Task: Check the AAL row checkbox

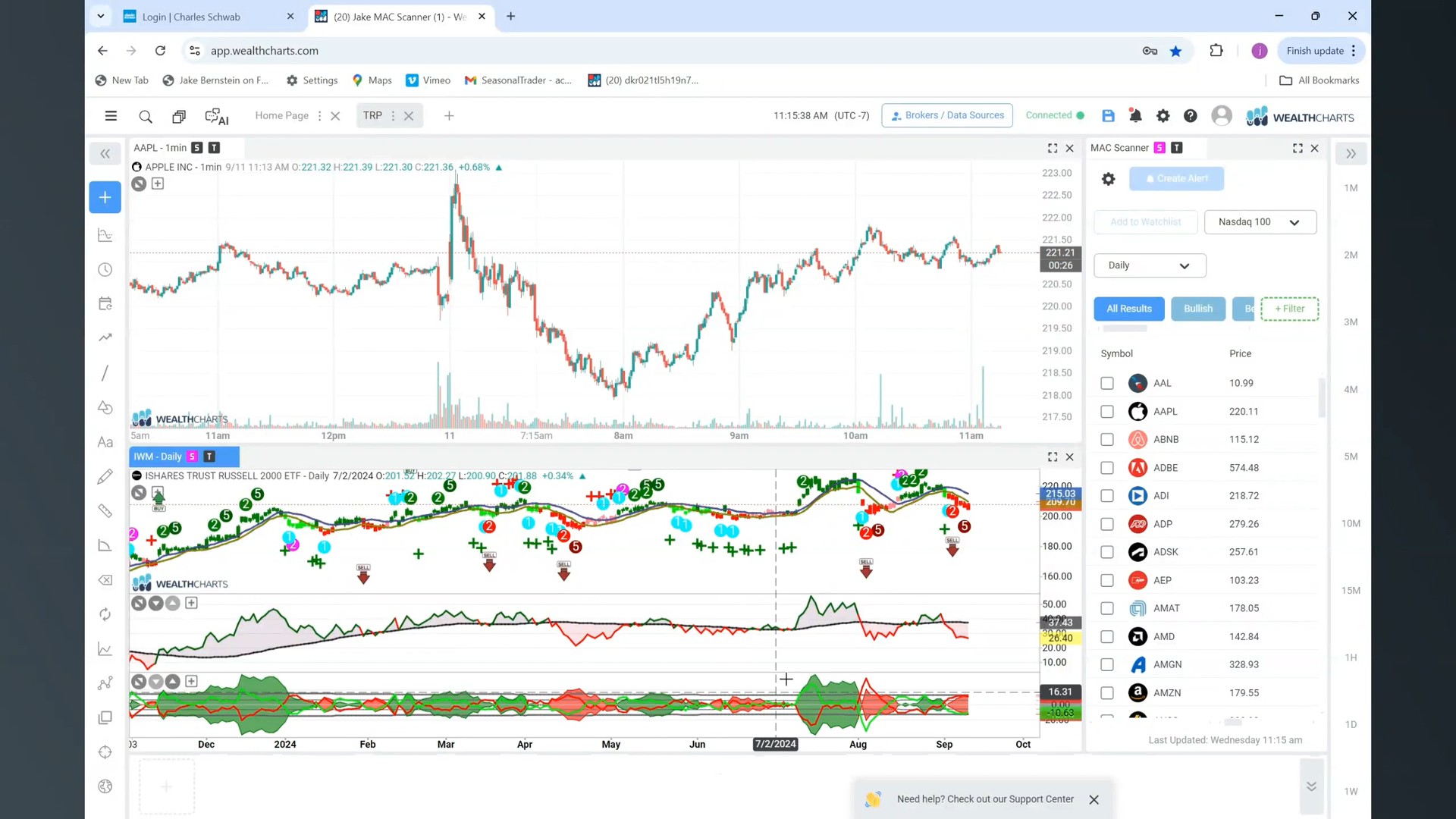Action: point(1107,384)
